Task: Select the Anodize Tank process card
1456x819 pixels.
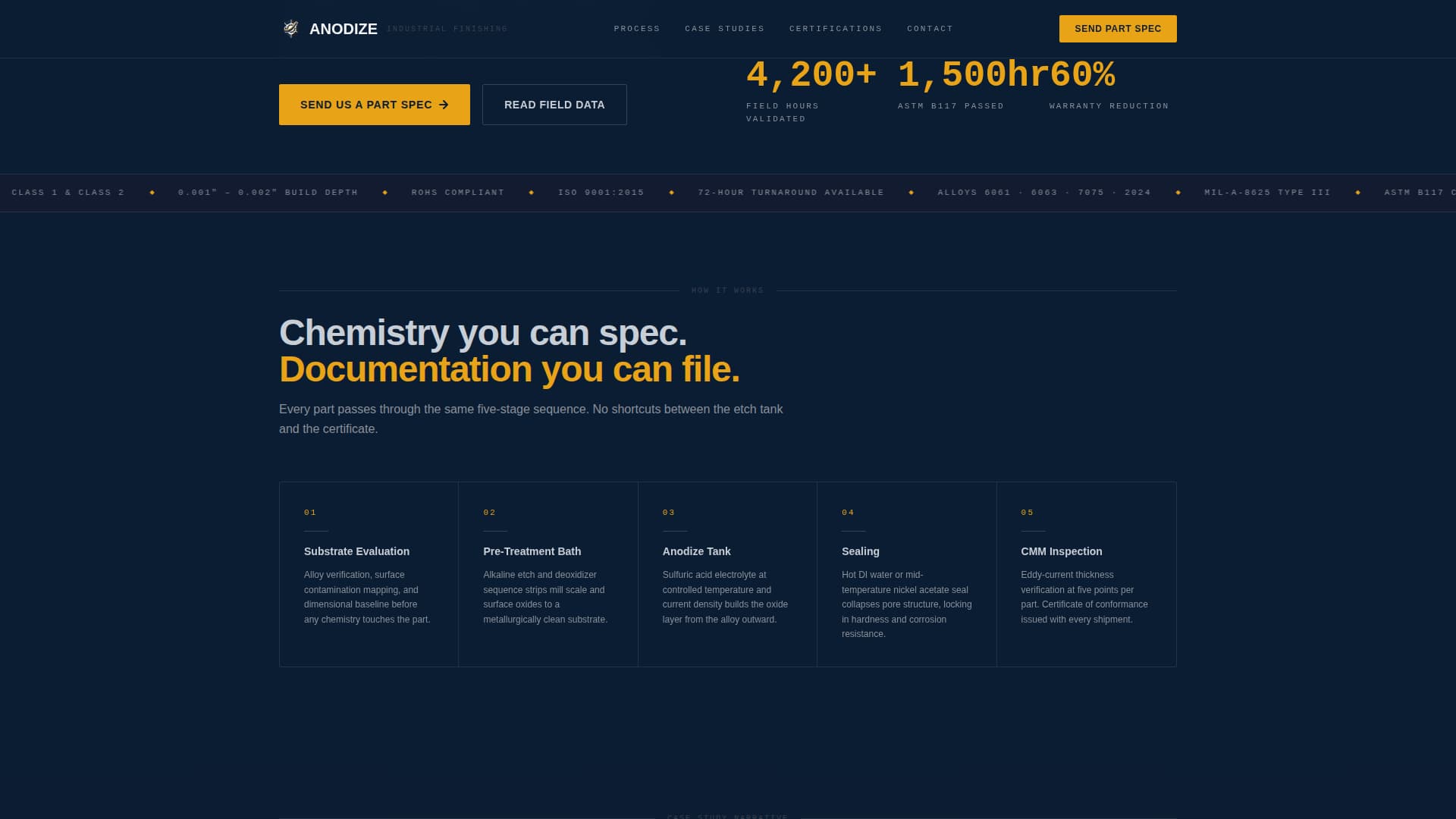Action: 727,575
